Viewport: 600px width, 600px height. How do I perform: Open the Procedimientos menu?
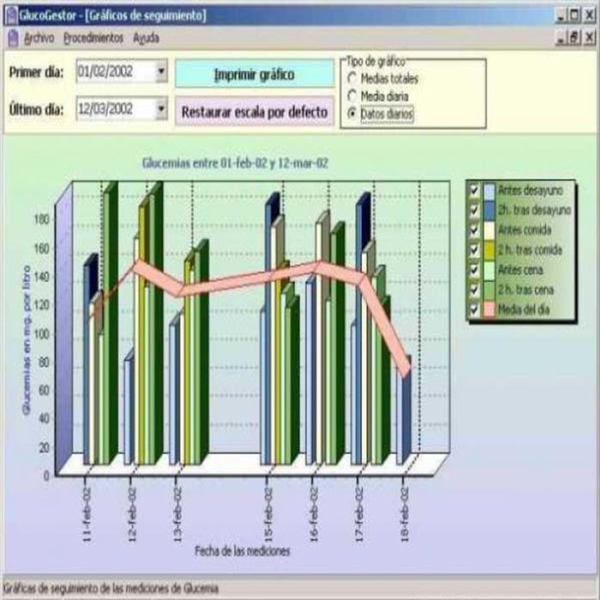tap(93, 38)
